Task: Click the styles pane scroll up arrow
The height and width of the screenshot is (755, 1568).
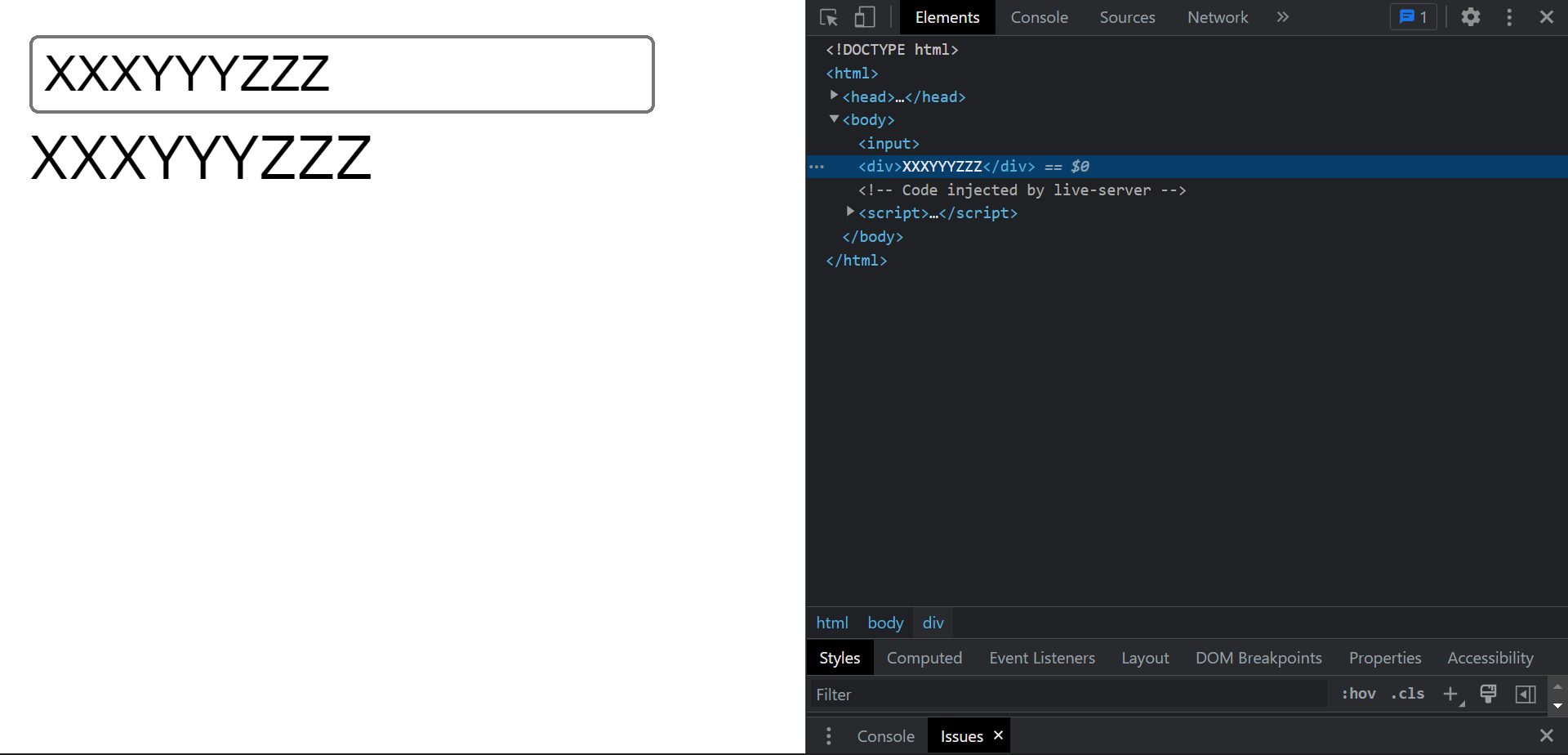Action: coord(1557,686)
